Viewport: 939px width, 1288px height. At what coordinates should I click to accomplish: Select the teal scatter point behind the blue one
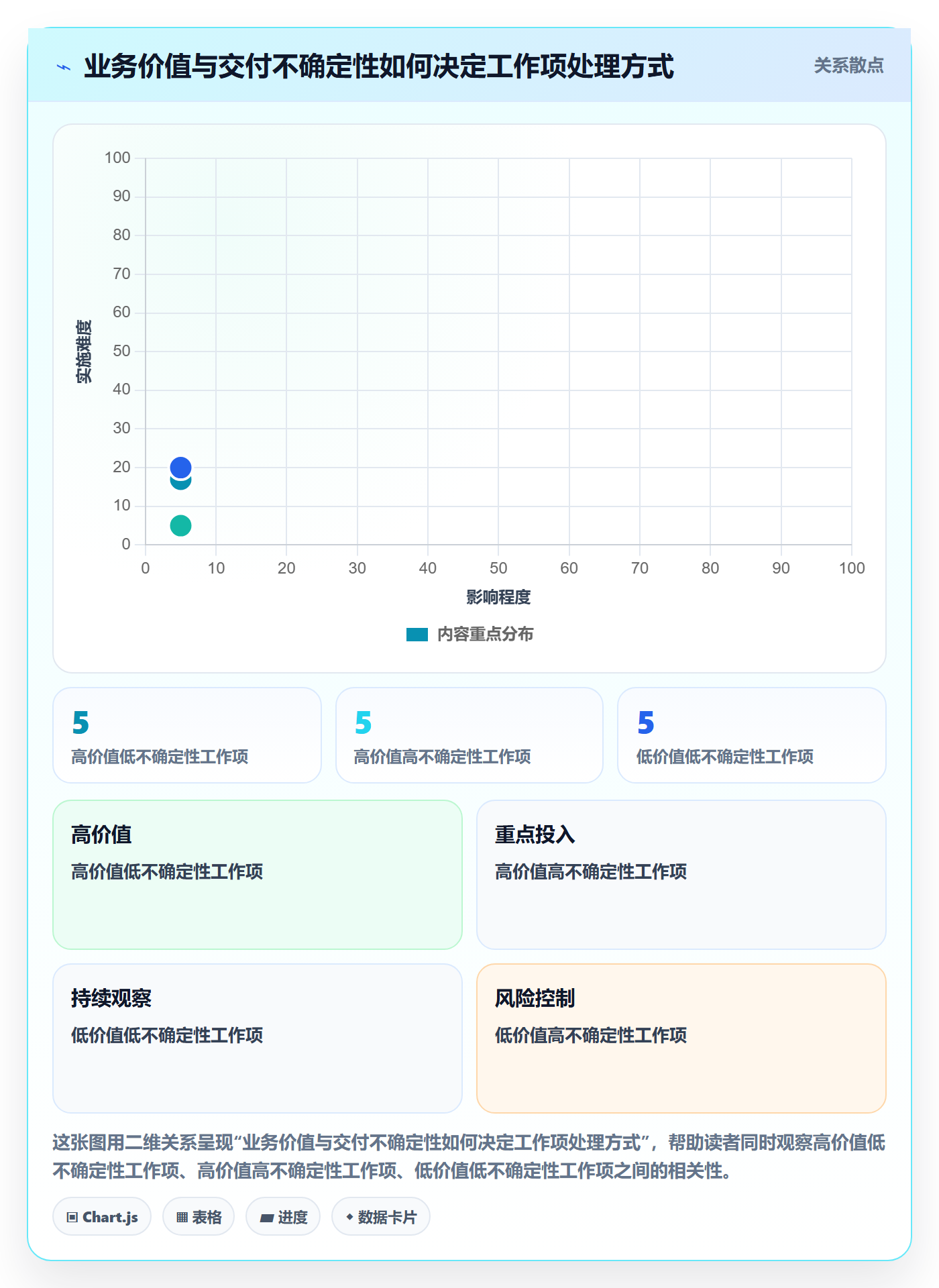[x=180, y=482]
